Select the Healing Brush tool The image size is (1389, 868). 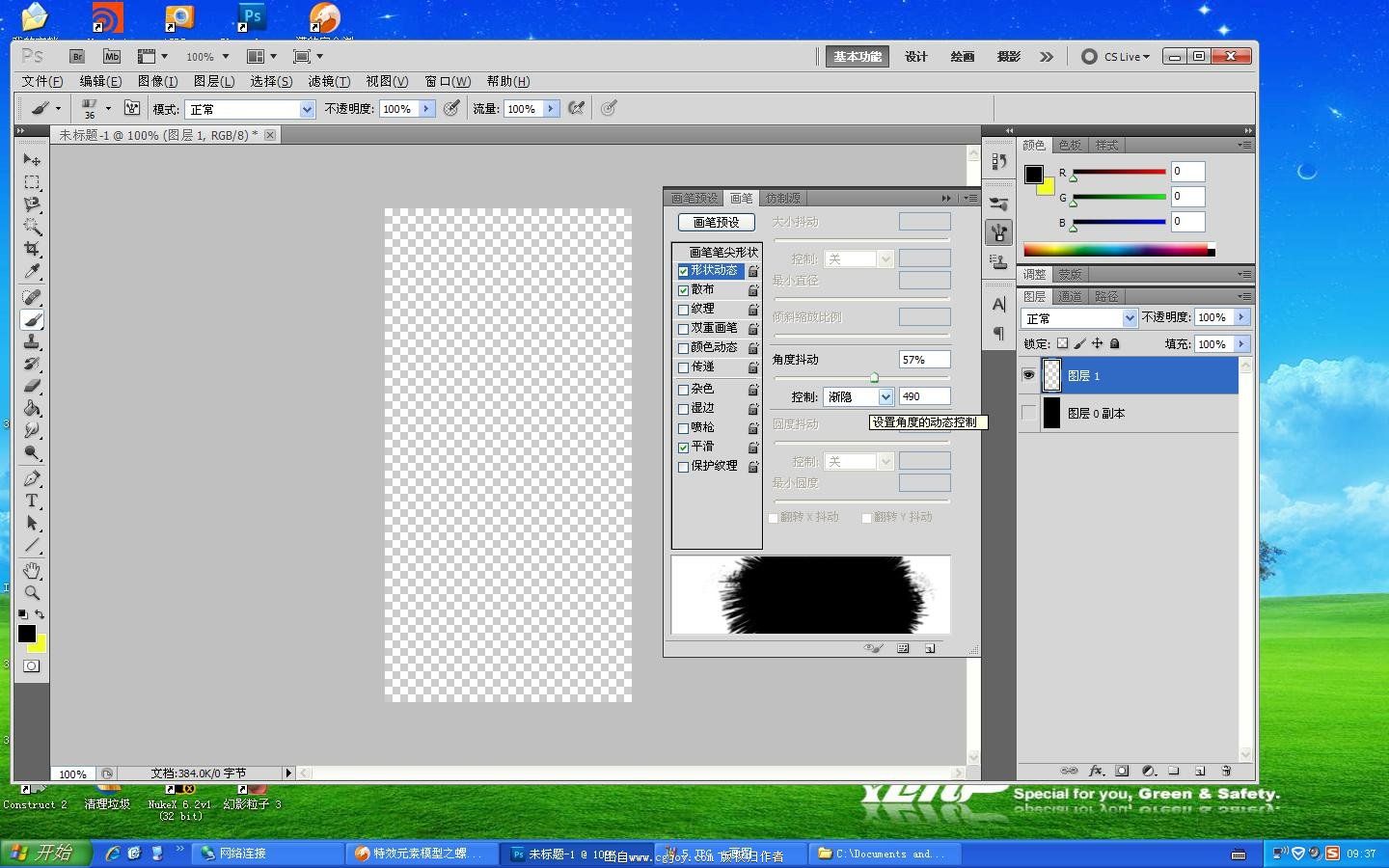32,297
